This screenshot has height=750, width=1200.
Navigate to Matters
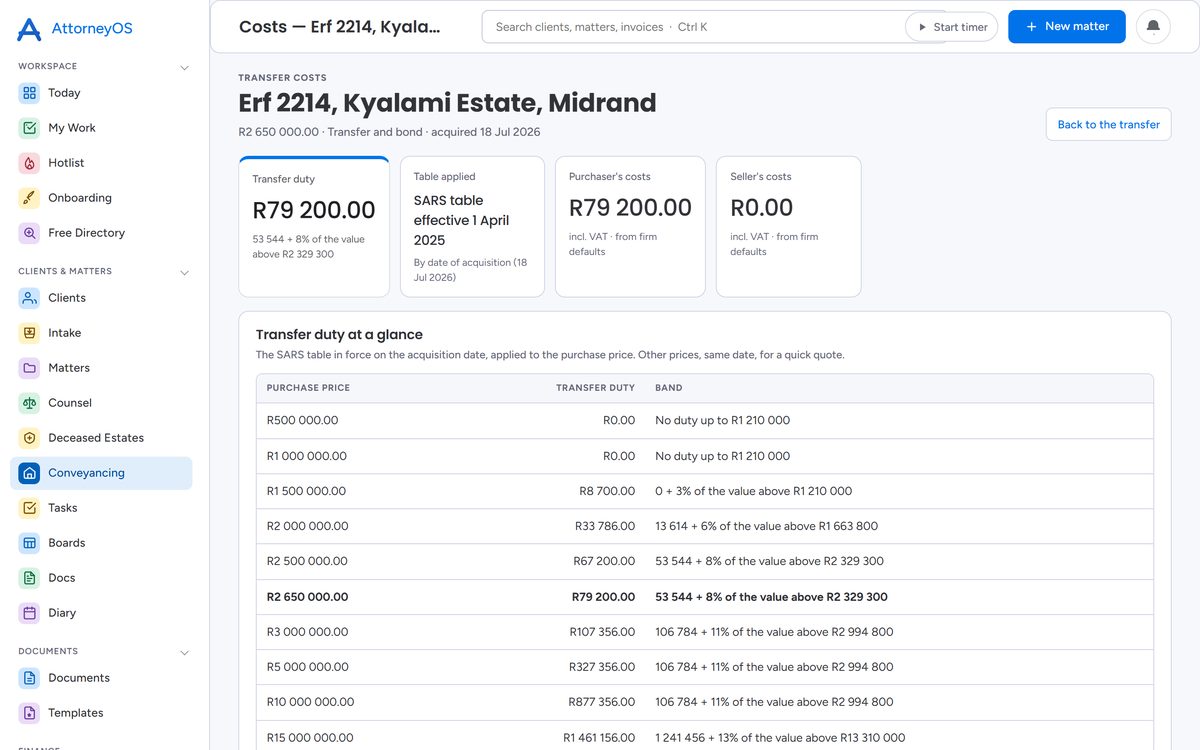tap(101, 368)
